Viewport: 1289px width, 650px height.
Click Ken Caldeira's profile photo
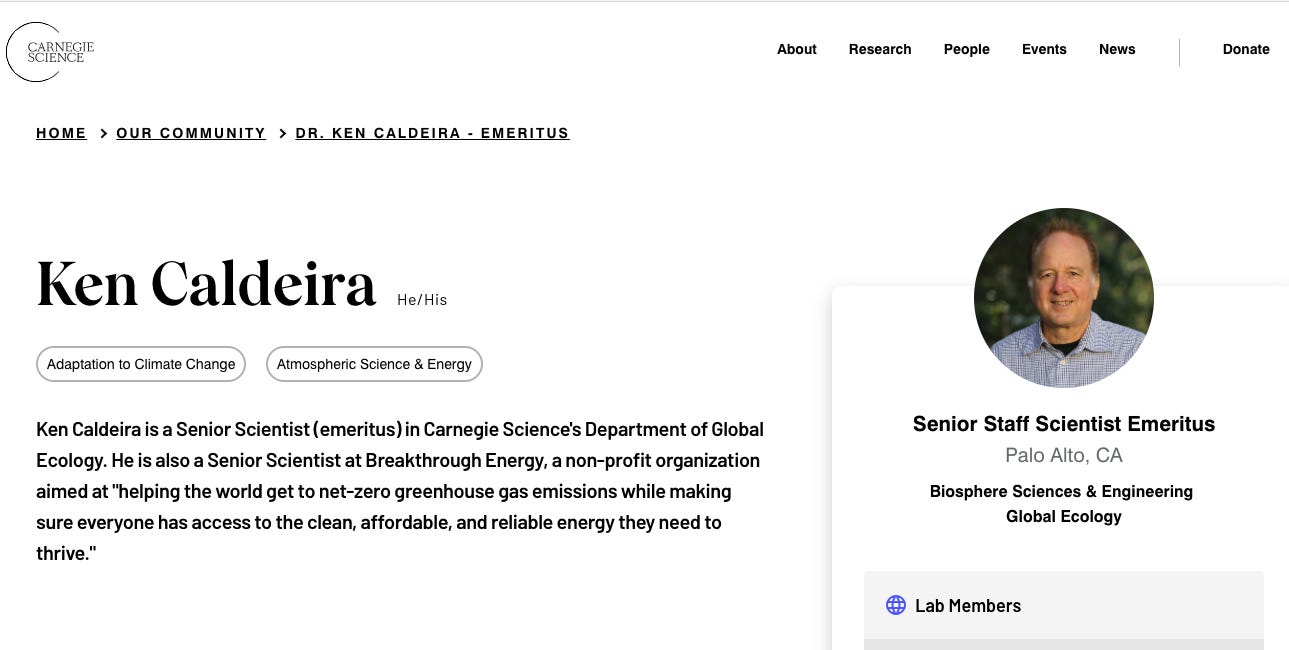[1064, 298]
